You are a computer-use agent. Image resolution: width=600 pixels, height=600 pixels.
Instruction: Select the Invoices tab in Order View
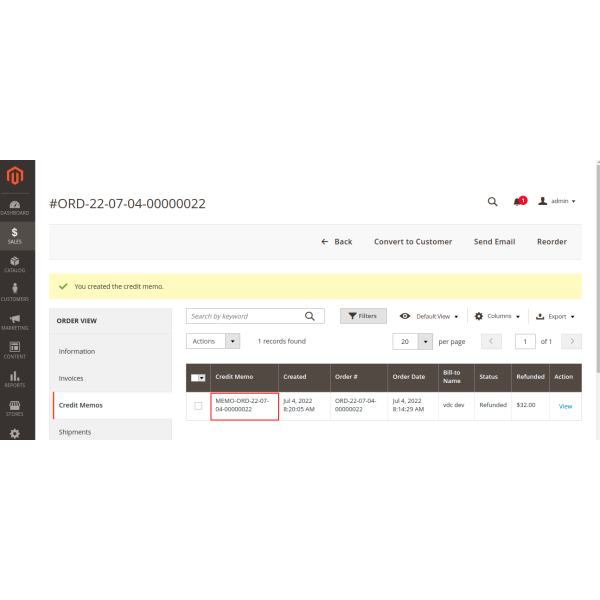click(71, 378)
